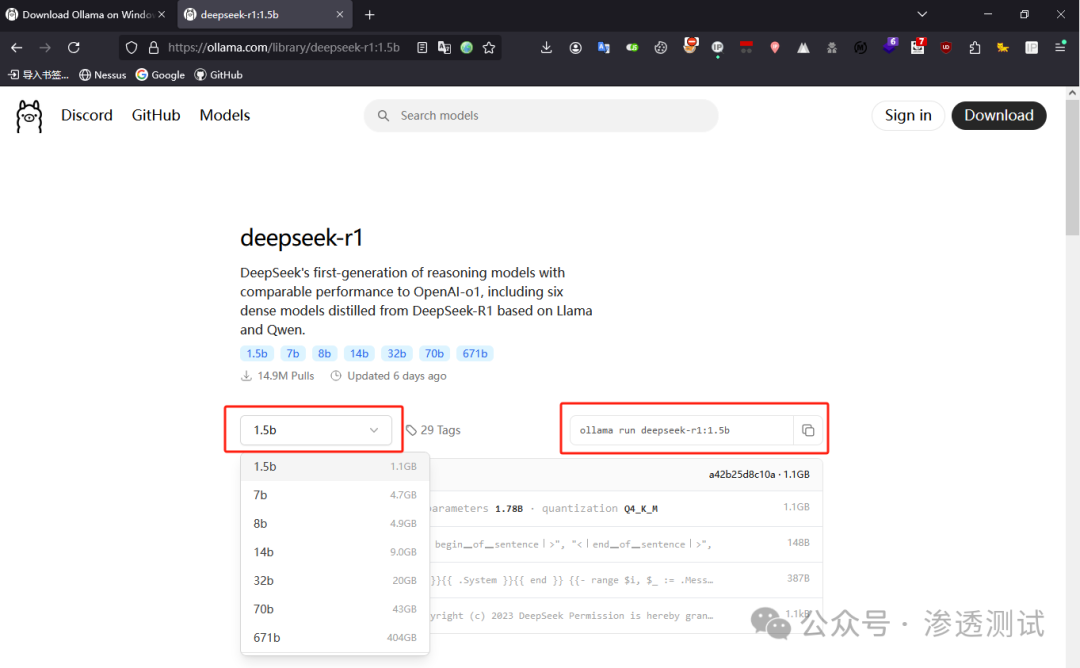Select the 70b size tag

(x=435, y=353)
